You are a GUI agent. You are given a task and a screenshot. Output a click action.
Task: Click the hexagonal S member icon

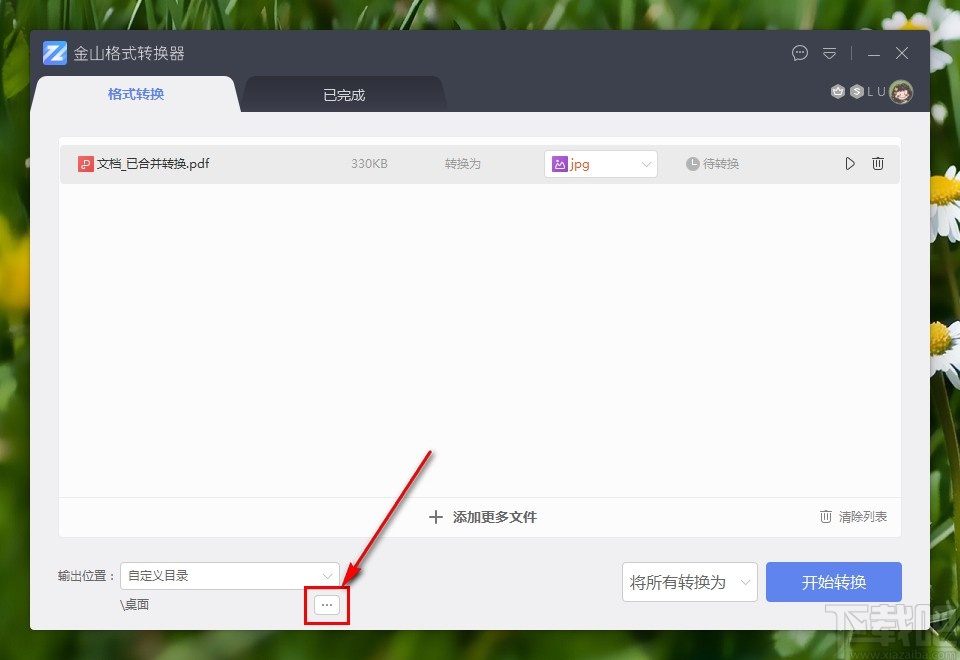(x=858, y=91)
